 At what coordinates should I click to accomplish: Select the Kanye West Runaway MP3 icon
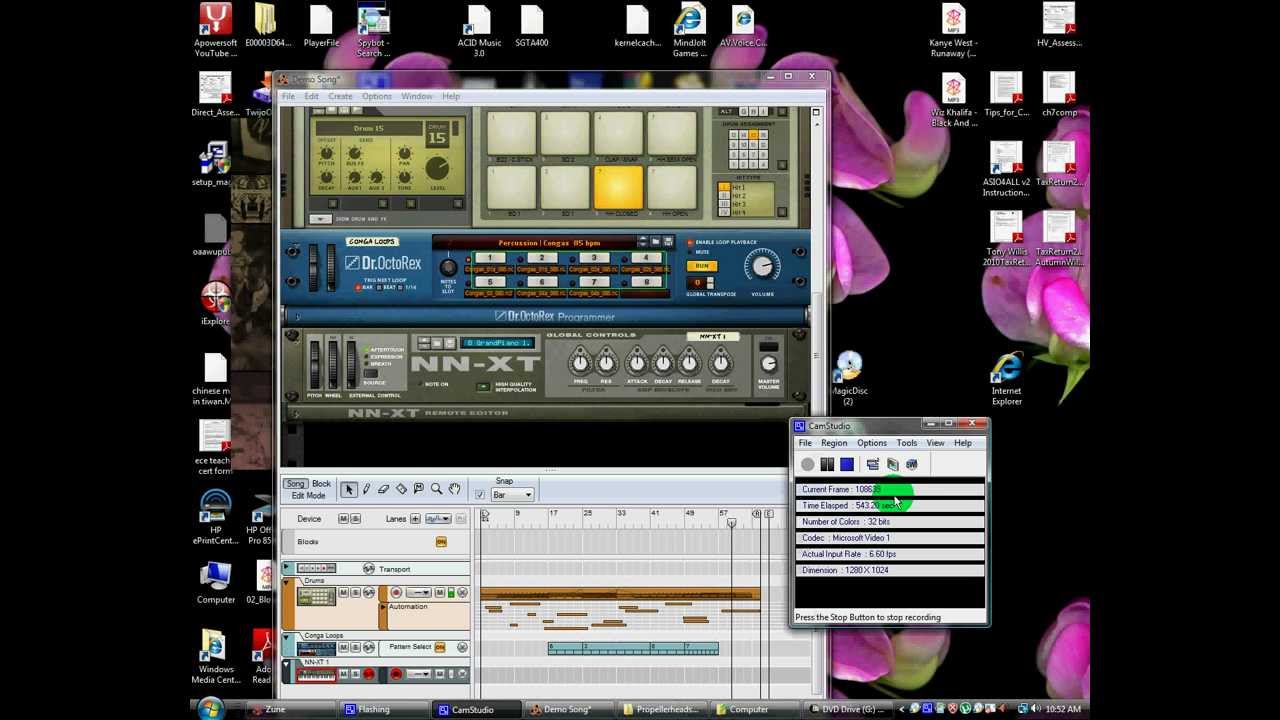(x=953, y=30)
